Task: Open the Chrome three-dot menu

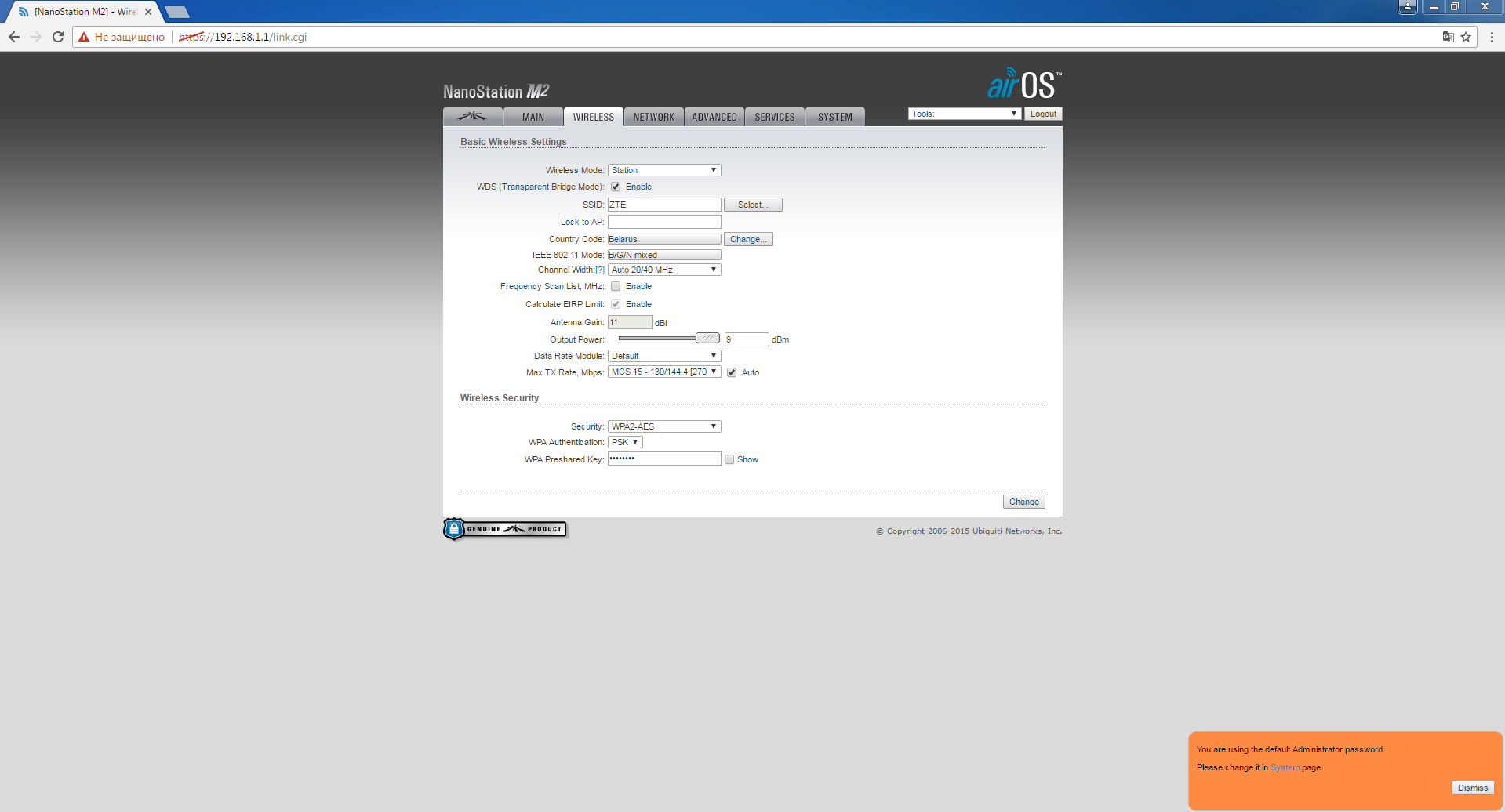Action: click(x=1492, y=37)
